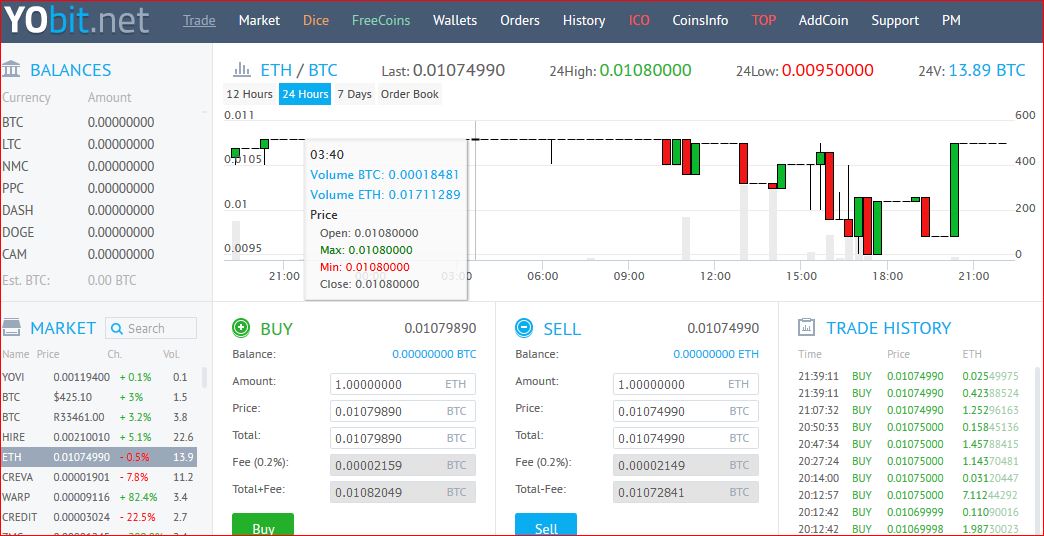Select the 24 Hours chart tab

305,94
